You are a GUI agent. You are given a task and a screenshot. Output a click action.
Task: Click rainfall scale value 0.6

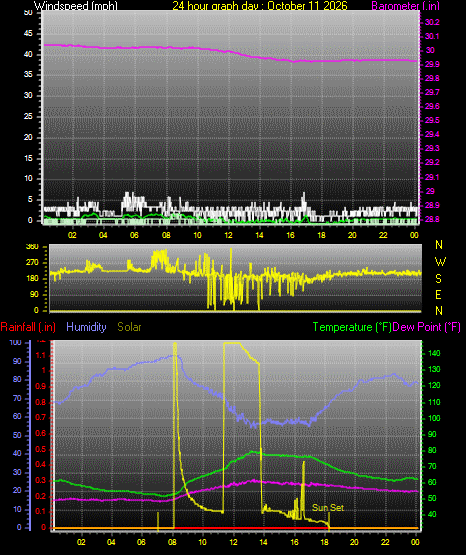click(41, 433)
